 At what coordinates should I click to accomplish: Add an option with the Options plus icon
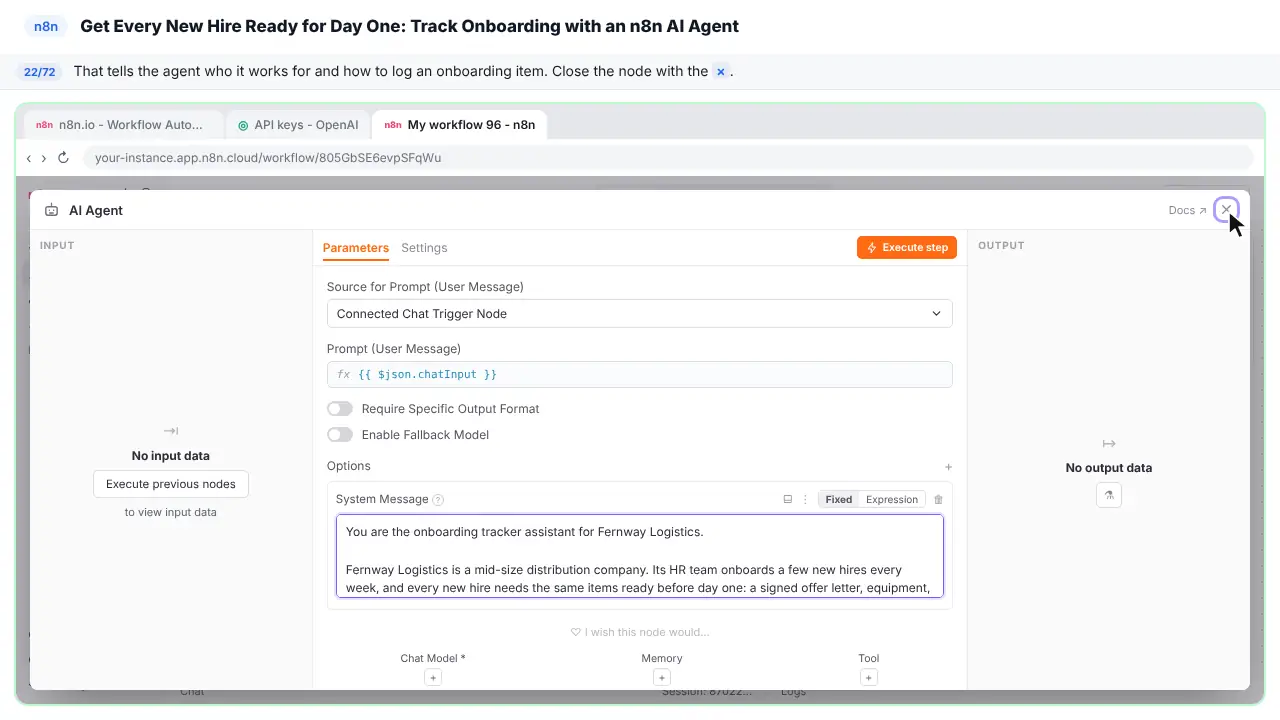pos(948,467)
